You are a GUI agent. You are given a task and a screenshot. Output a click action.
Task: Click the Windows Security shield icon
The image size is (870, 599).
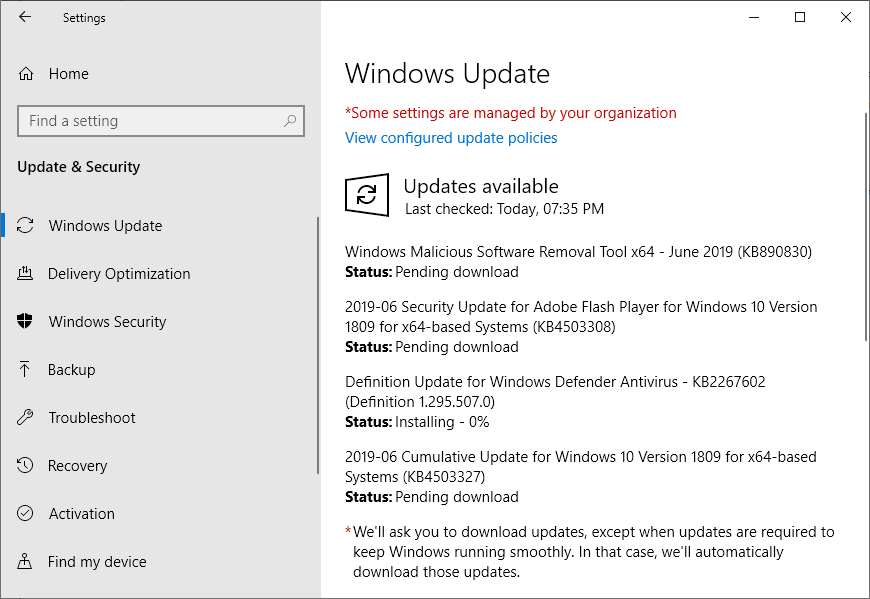(25, 321)
